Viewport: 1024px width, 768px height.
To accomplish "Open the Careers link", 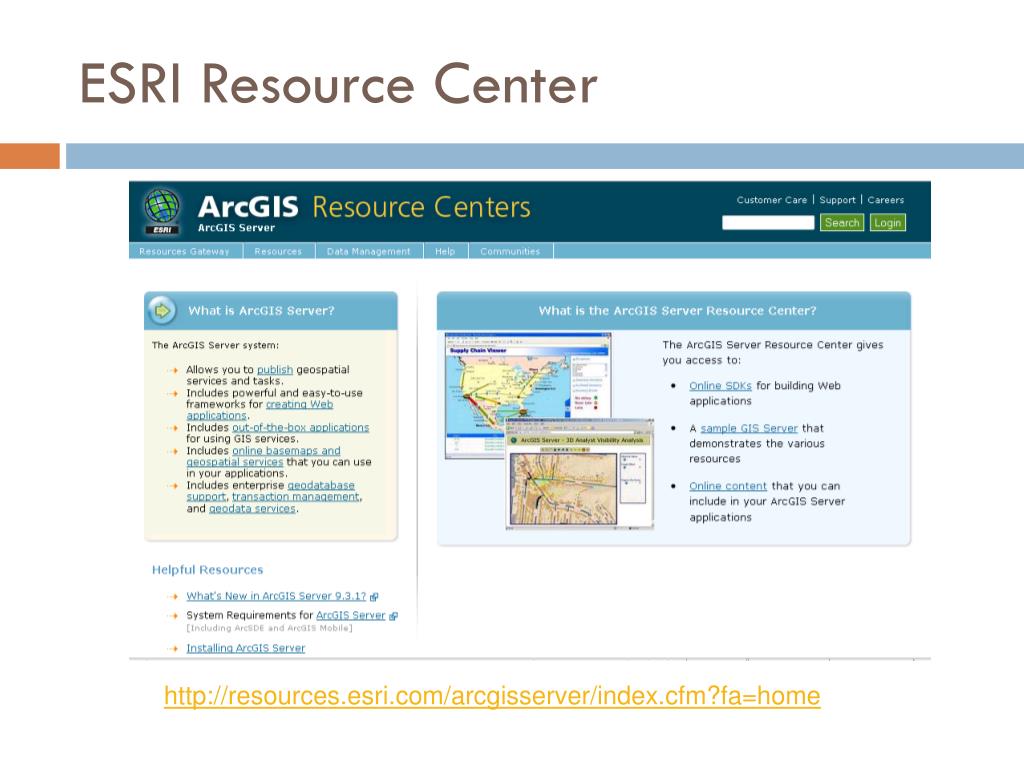I will 886,200.
